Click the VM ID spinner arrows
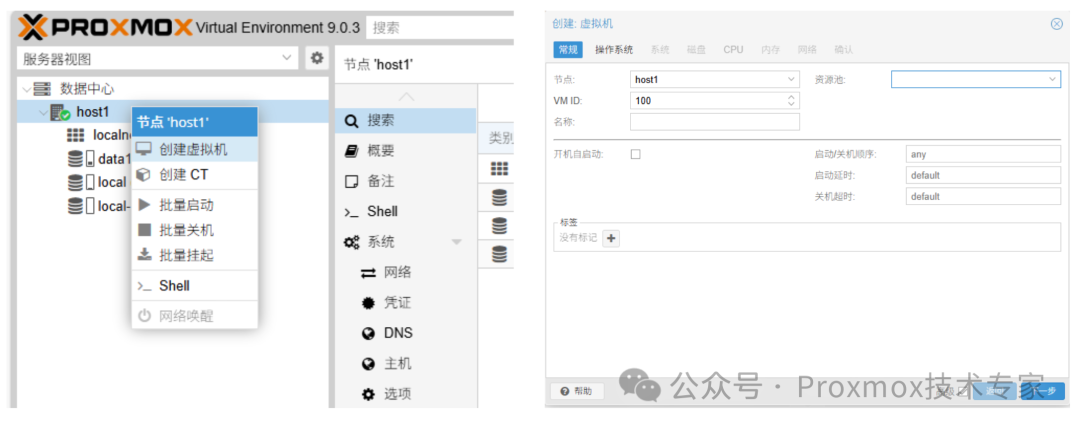 [x=791, y=101]
